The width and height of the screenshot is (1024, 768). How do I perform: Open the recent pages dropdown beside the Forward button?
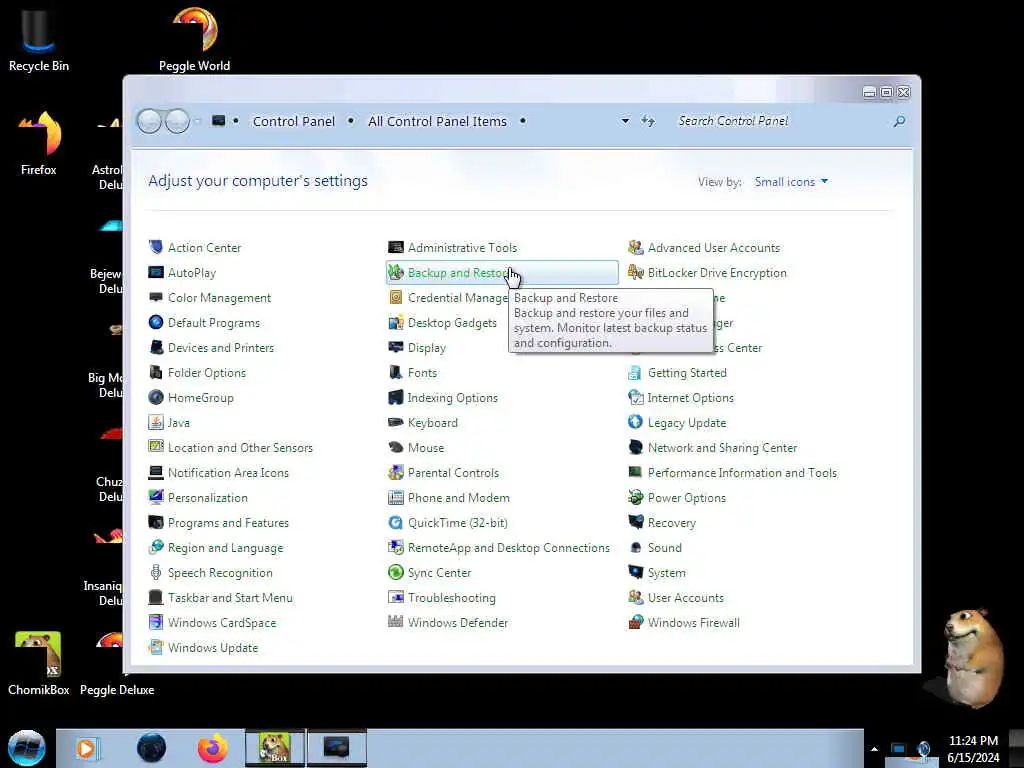click(197, 121)
